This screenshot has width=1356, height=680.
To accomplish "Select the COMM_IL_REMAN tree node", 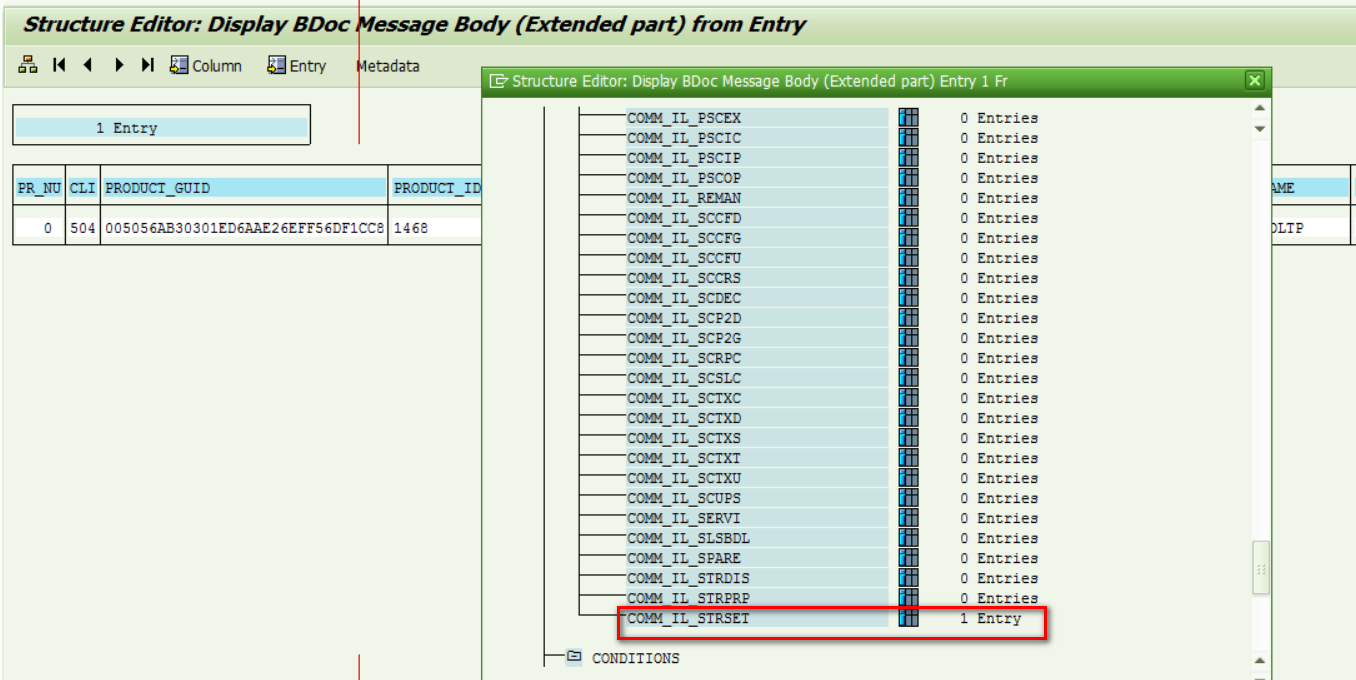I will 757,198.
